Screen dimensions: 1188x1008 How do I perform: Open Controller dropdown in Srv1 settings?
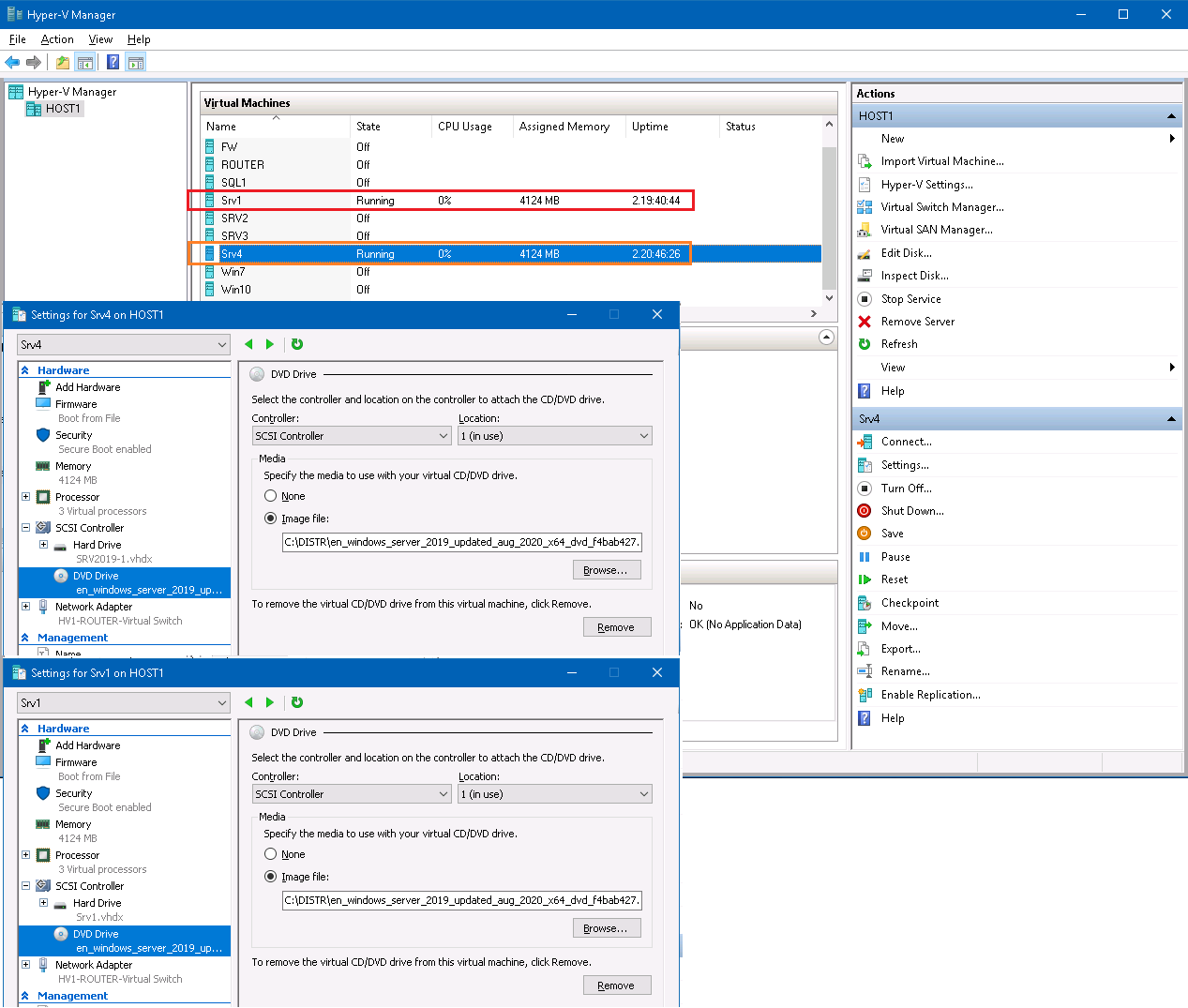tap(352, 794)
